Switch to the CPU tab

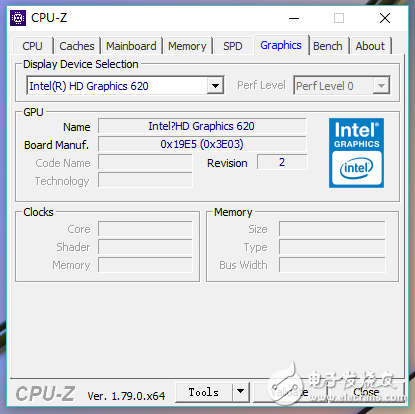pos(33,46)
